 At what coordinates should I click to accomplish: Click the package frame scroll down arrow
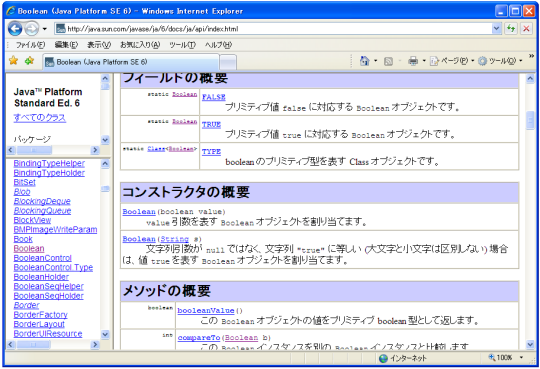click(105, 140)
